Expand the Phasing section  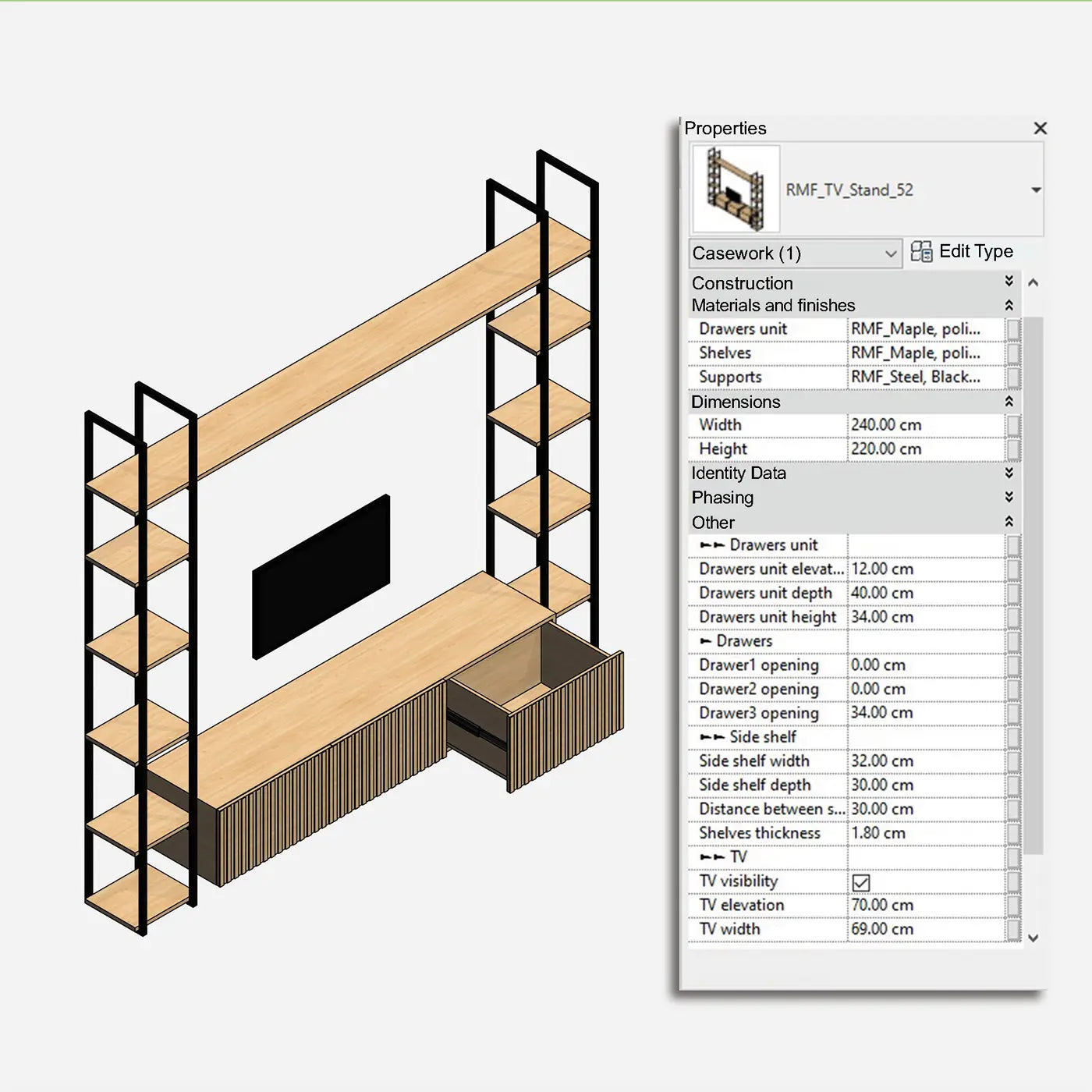tap(1009, 498)
